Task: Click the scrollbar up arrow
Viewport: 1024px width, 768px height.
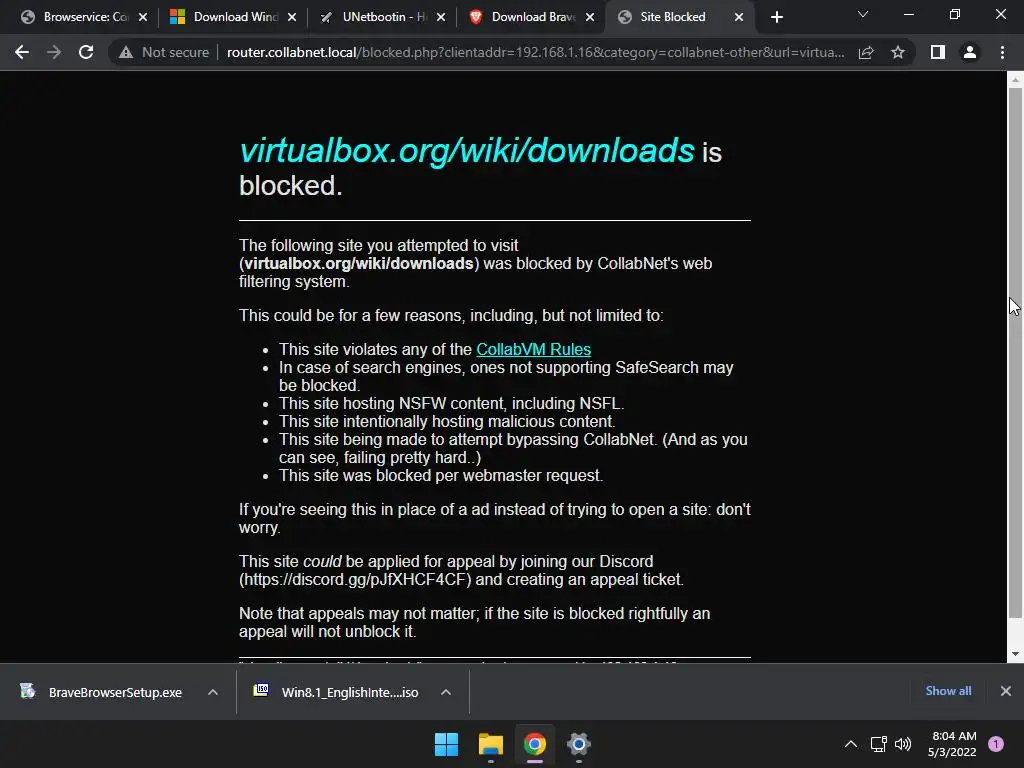Action: (x=1015, y=80)
